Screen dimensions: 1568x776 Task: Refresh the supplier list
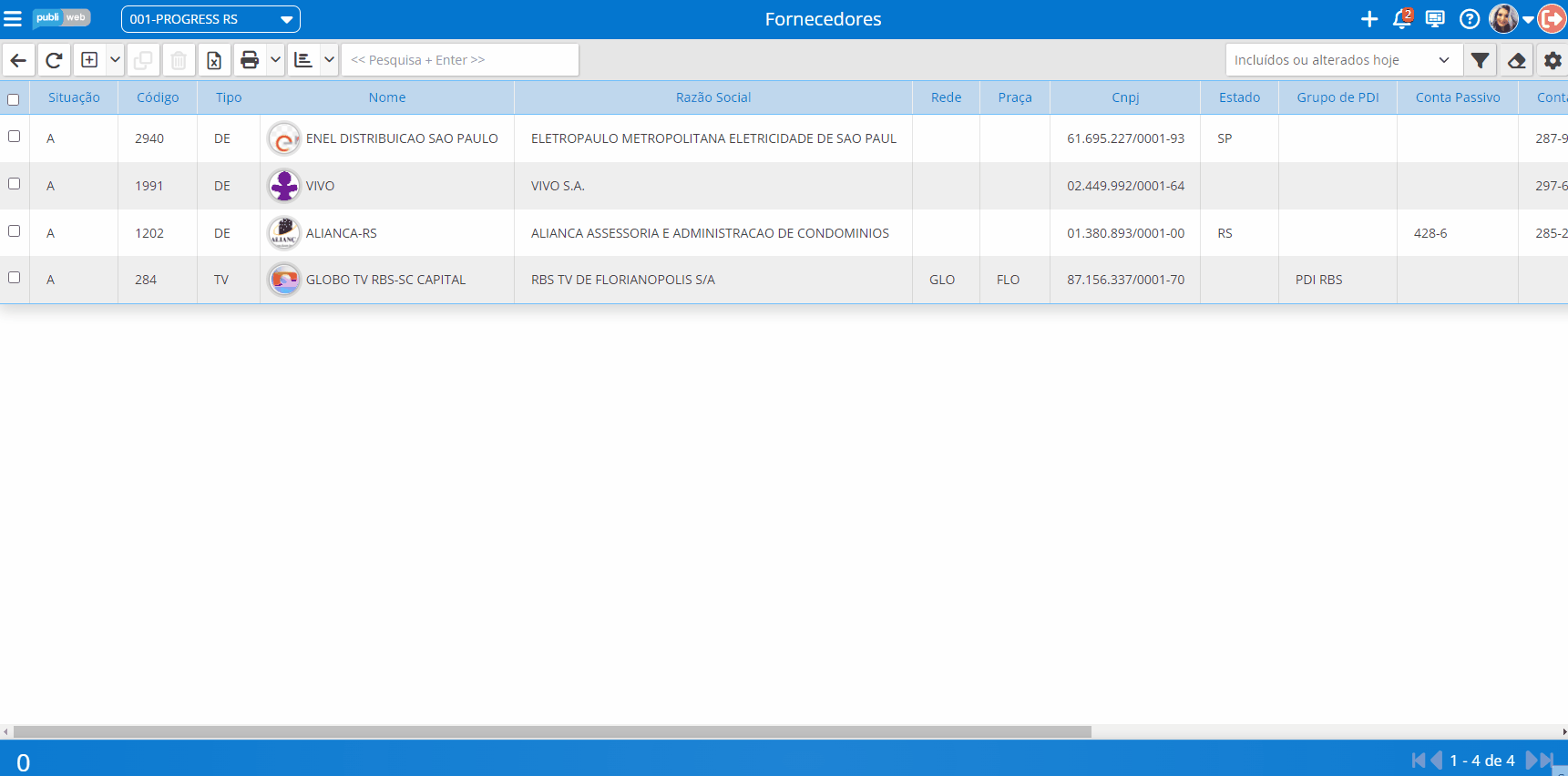pos(54,60)
